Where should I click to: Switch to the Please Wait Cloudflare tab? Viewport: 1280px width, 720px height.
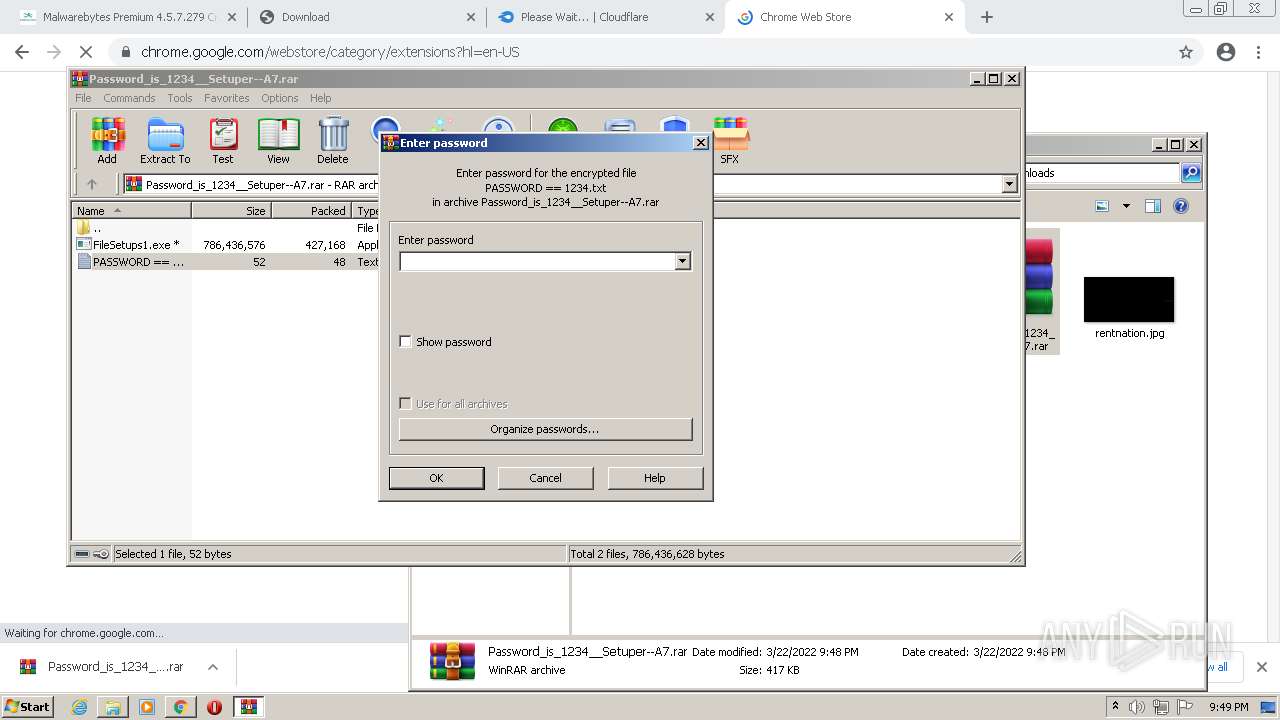606,17
